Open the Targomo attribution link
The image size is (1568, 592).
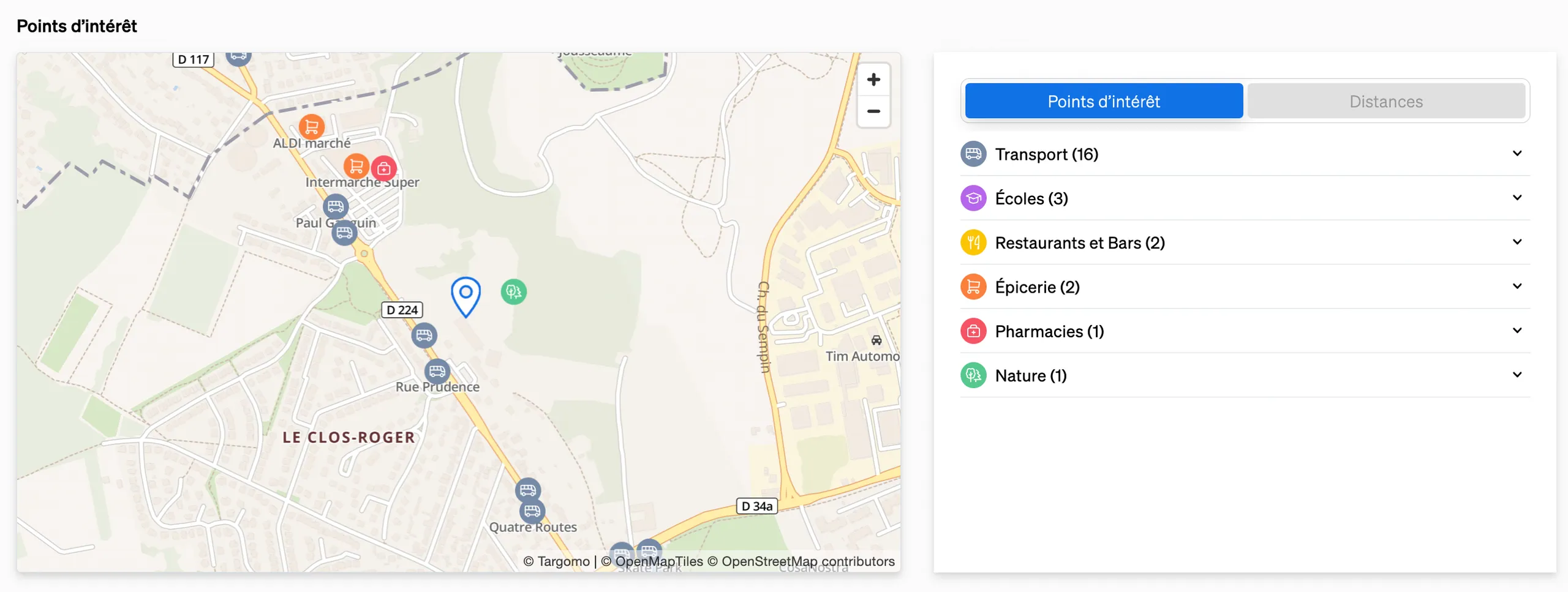[556, 561]
